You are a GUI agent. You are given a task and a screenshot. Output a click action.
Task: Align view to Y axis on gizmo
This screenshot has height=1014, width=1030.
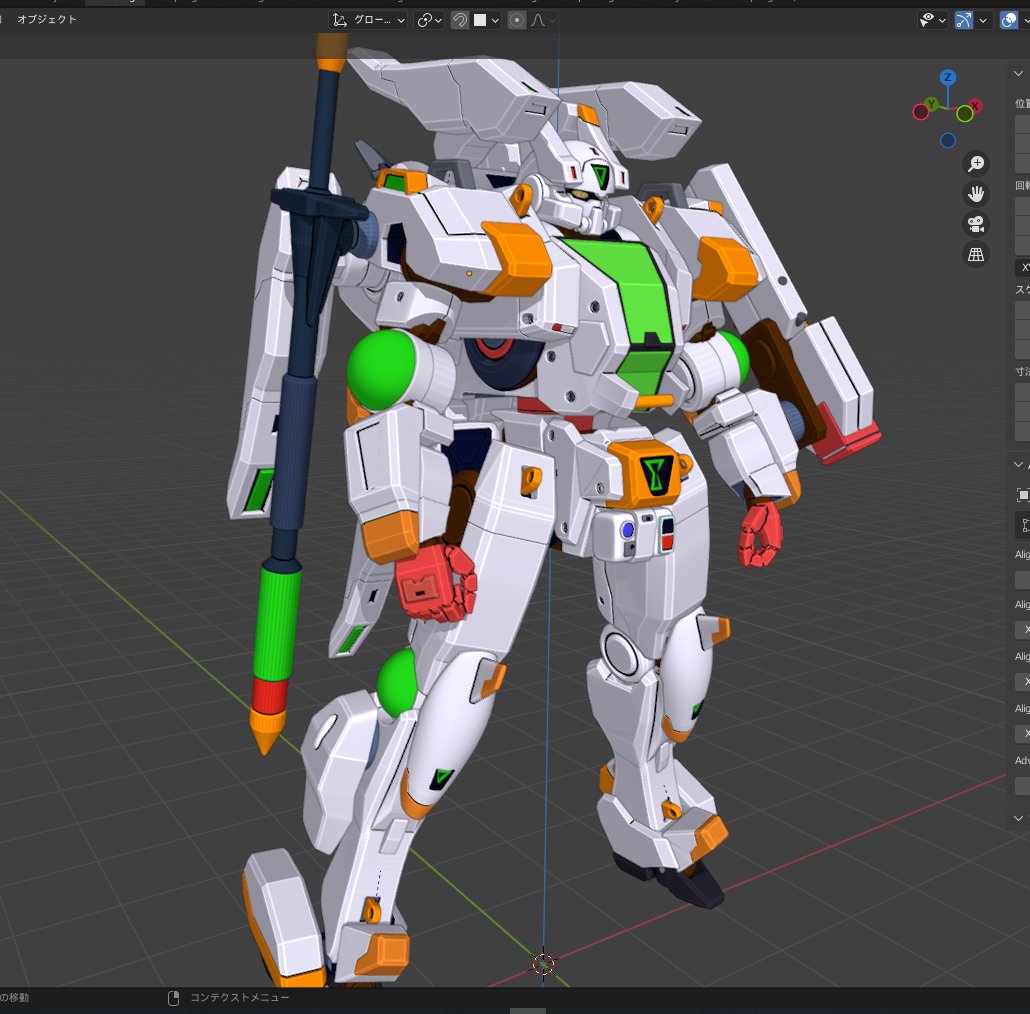[931, 104]
